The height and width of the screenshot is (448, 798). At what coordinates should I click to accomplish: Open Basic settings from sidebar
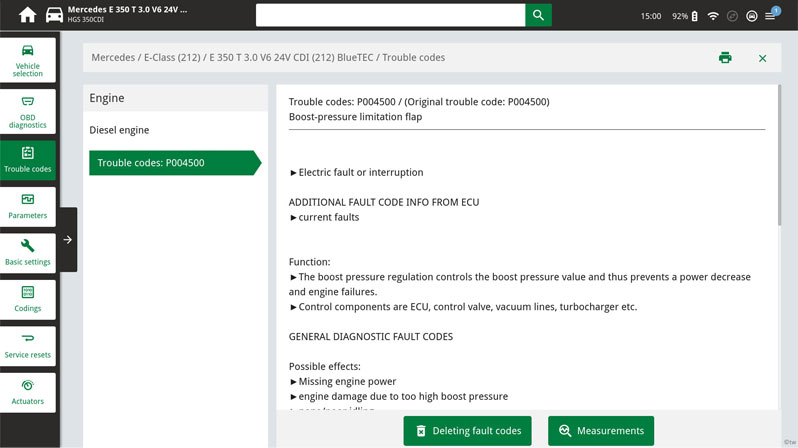click(28, 252)
